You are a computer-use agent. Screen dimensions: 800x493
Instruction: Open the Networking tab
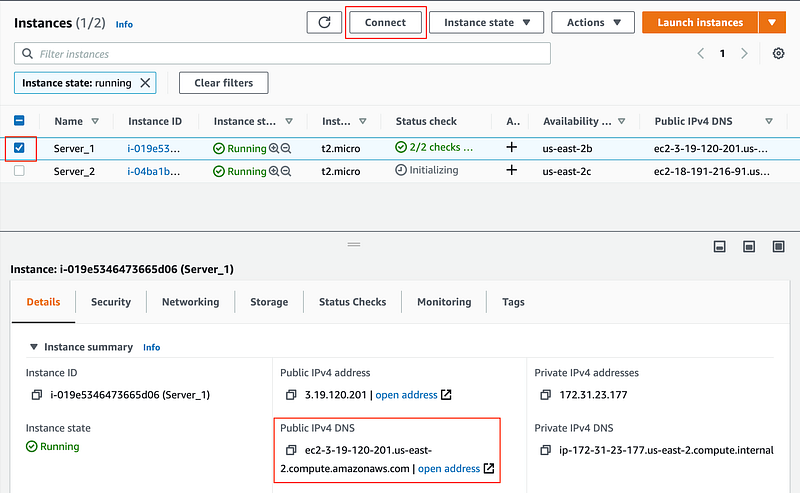pyautogui.click(x=190, y=302)
